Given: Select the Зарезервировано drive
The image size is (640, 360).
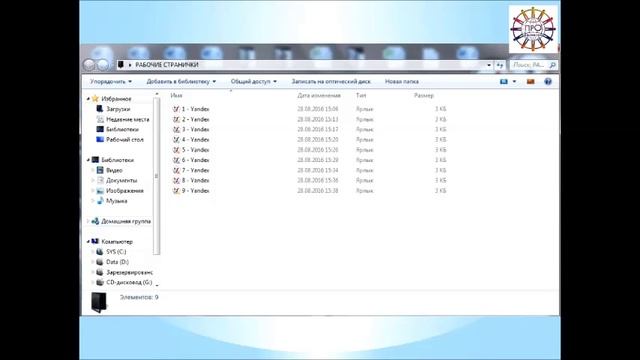Looking at the screenshot, I should (x=129, y=272).
